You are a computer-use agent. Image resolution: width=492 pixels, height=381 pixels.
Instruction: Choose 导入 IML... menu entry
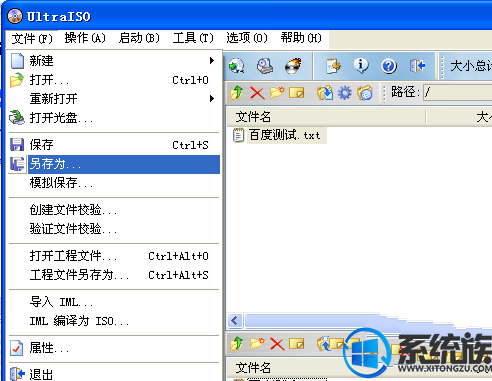[114, 302]
